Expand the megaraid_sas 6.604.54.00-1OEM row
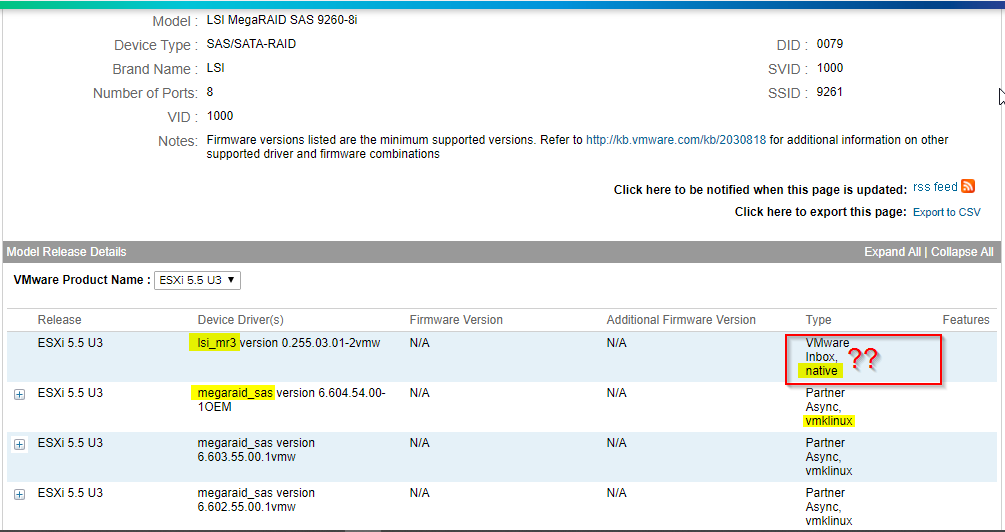This screenshot has width=1005, height=532. click(19, 395)
